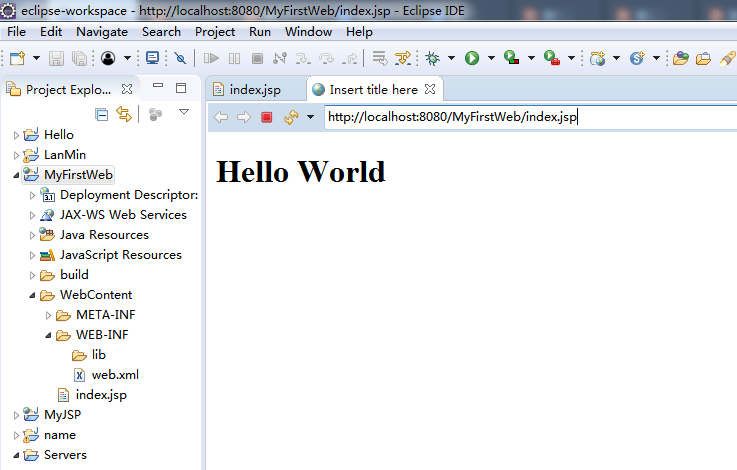Click the Suspend debug icon

click(234, 58)
